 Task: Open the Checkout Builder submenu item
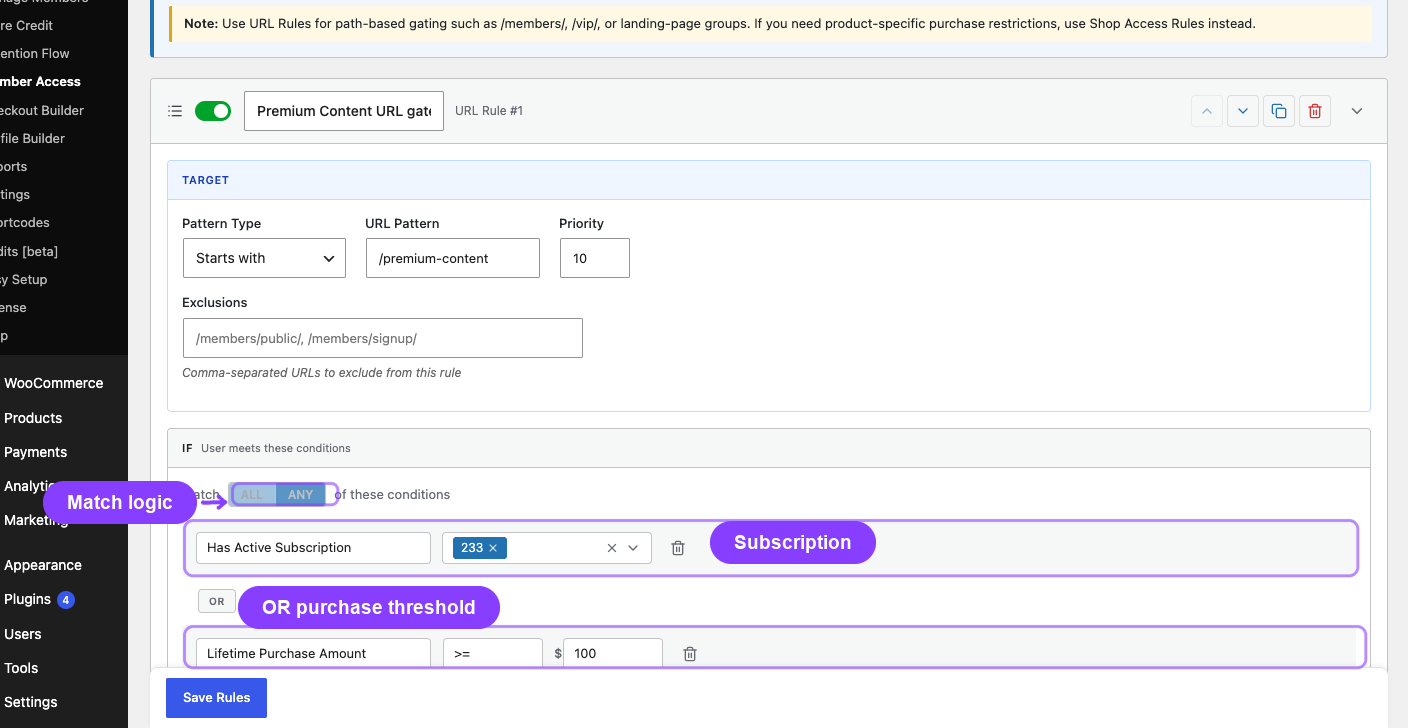click(42, 110)
